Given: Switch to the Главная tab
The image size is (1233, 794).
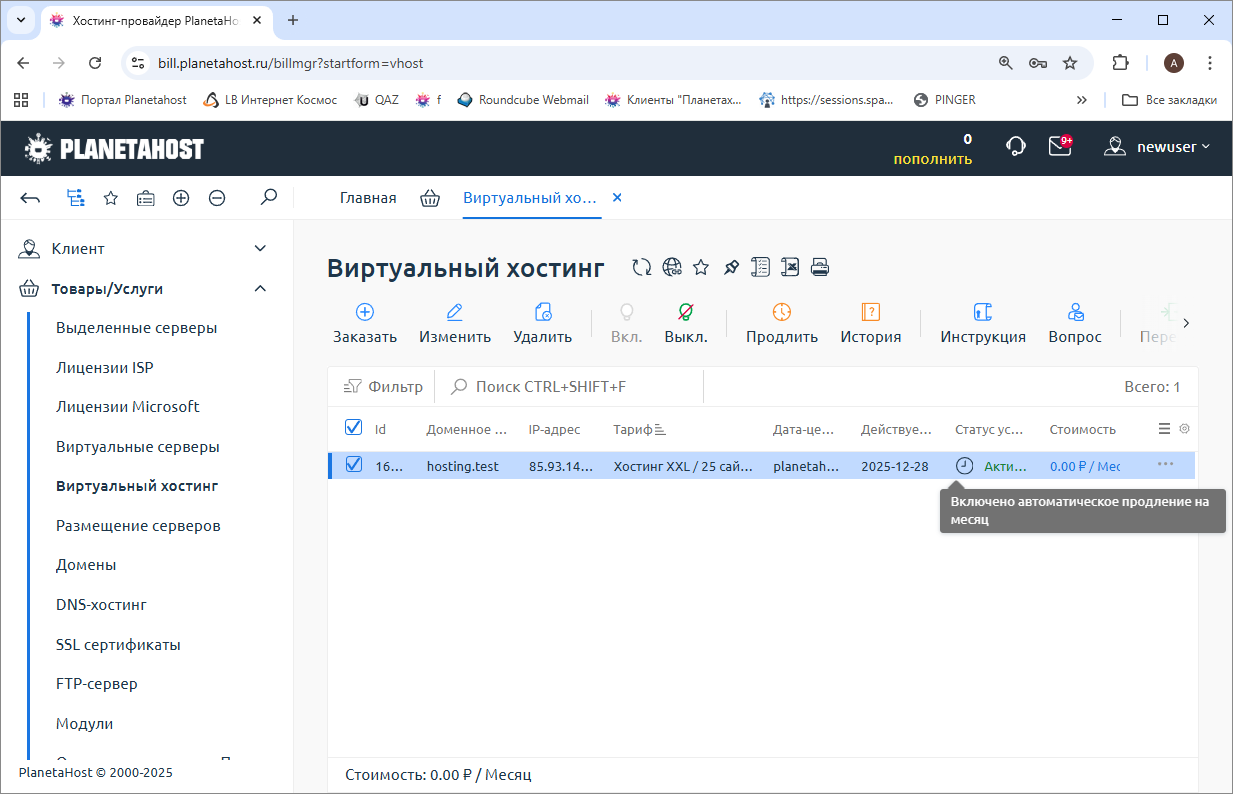Looking at the screenshot, I should point(368,198).
